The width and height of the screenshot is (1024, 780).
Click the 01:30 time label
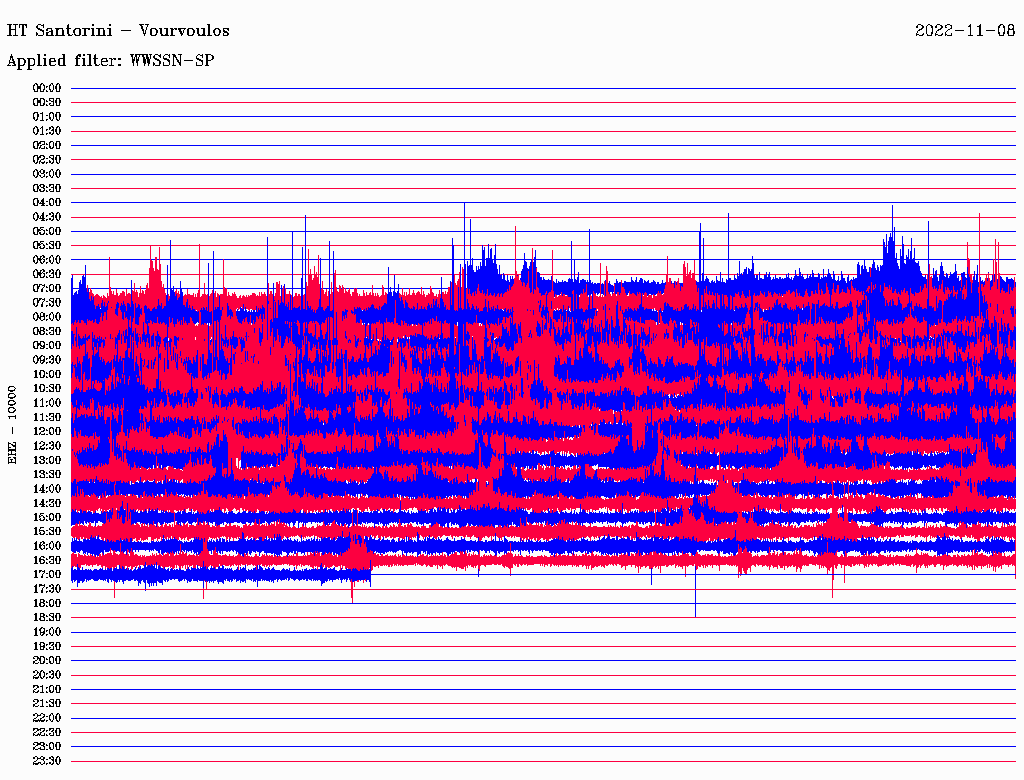tap(47, 131)
